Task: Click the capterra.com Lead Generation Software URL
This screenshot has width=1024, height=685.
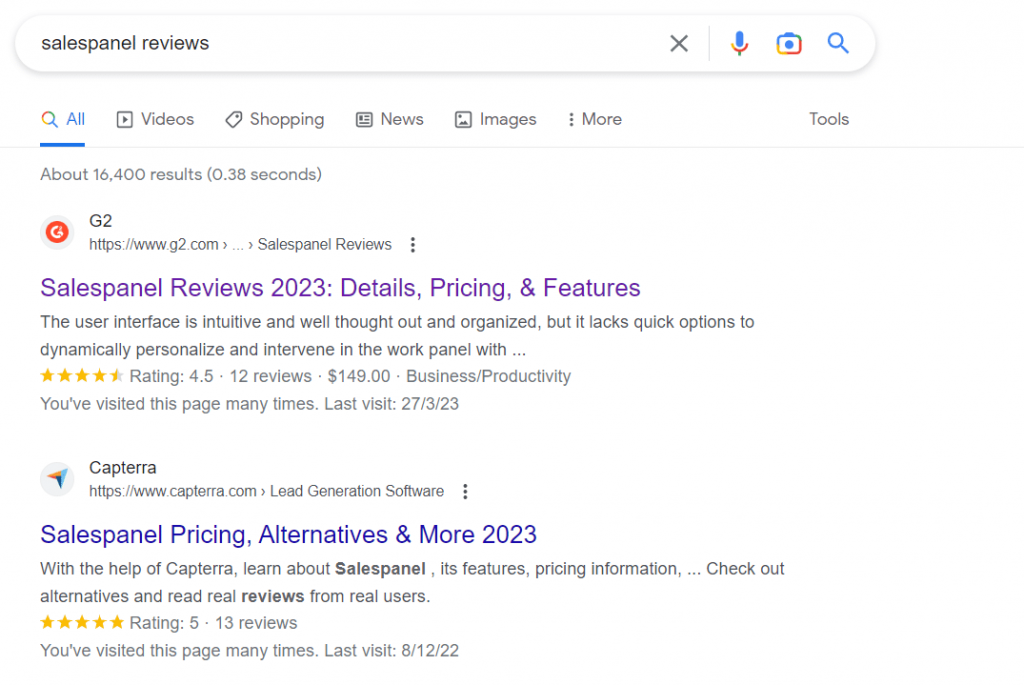Action: pyautogui.click(x=266, y=492)
